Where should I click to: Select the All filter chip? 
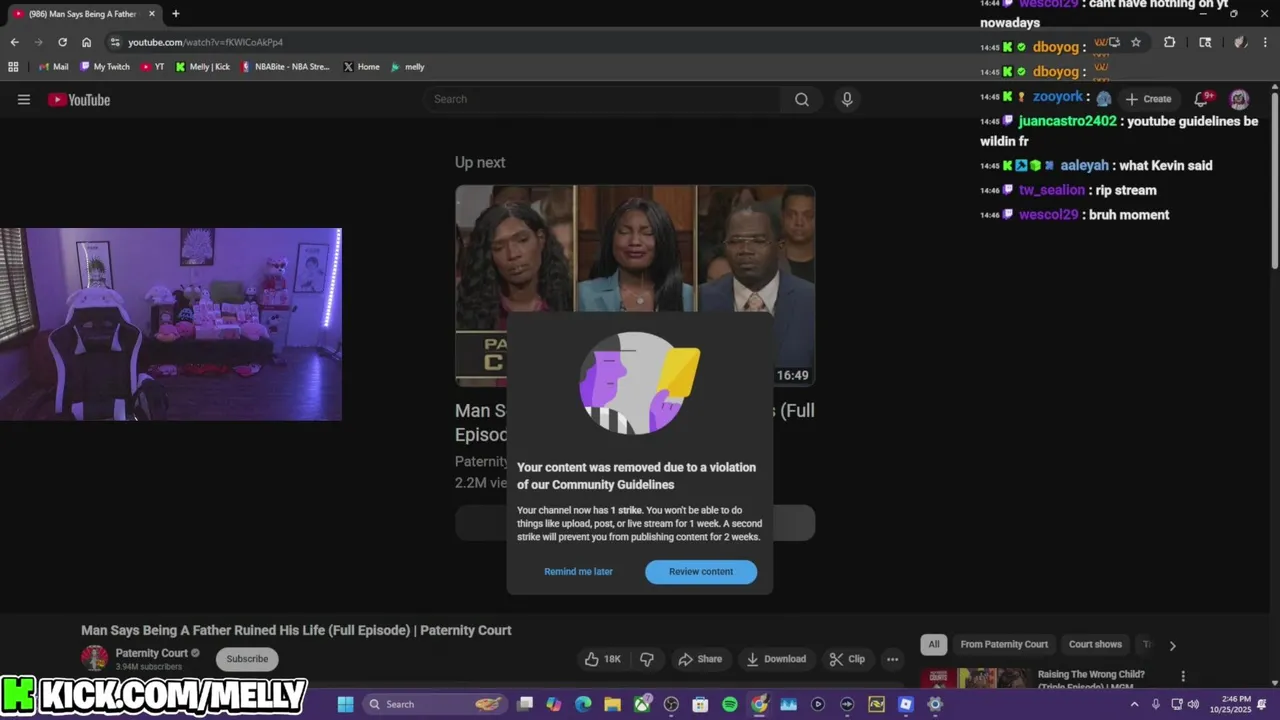(x=934, y=644)
